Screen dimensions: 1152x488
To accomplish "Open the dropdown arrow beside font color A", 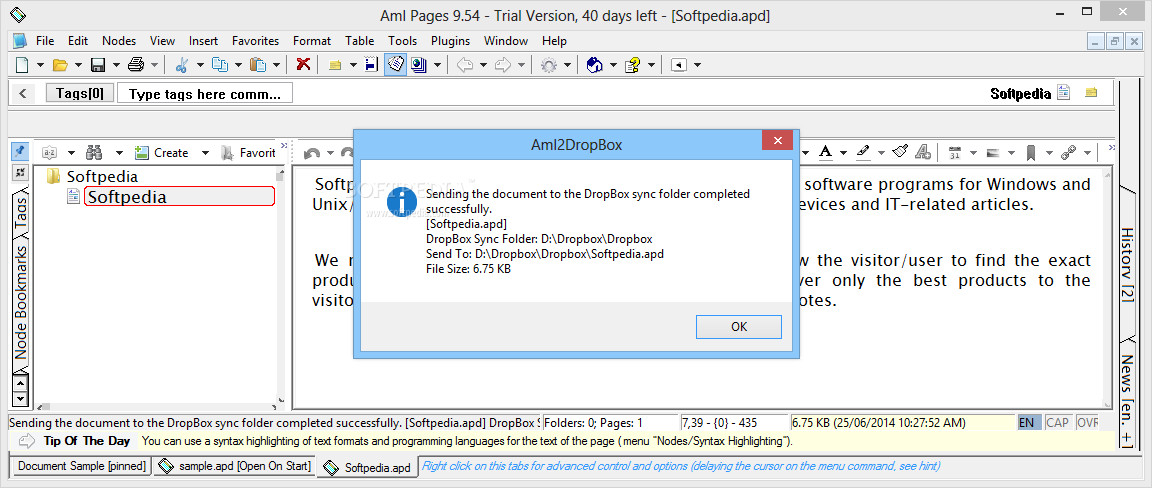I will [843, 153].
